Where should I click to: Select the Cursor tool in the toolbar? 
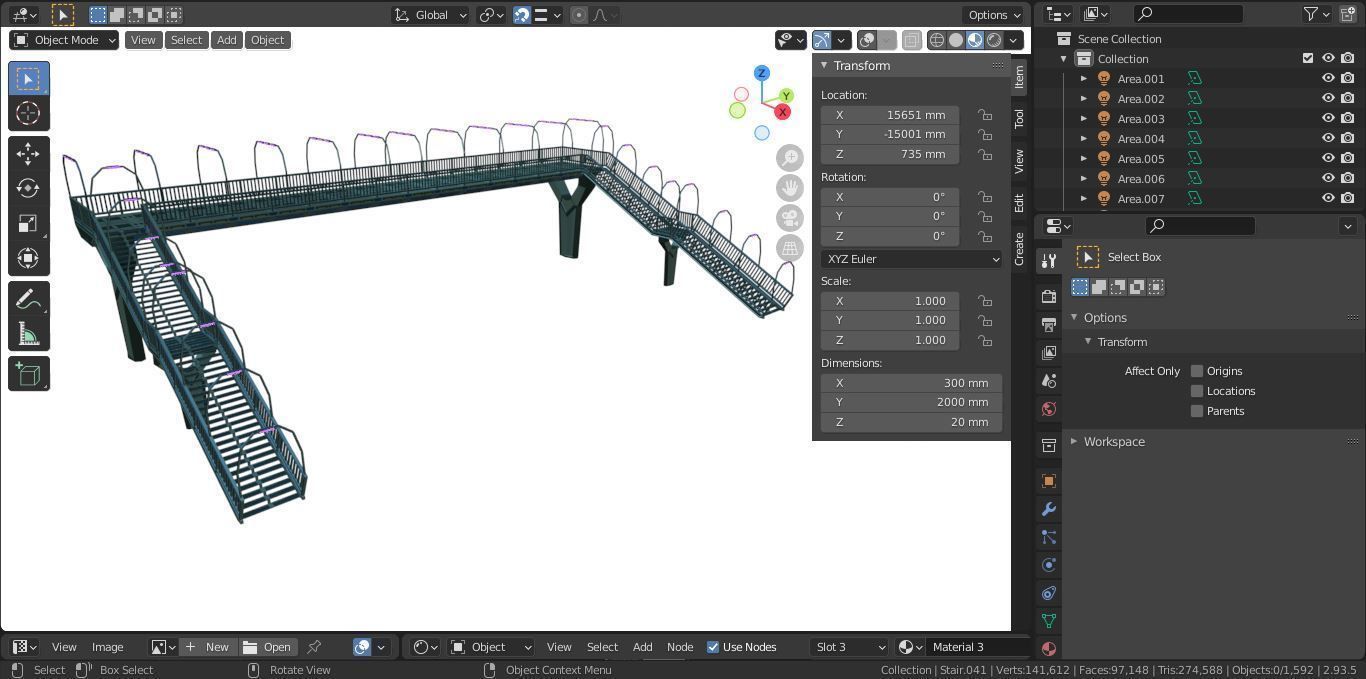28,113
